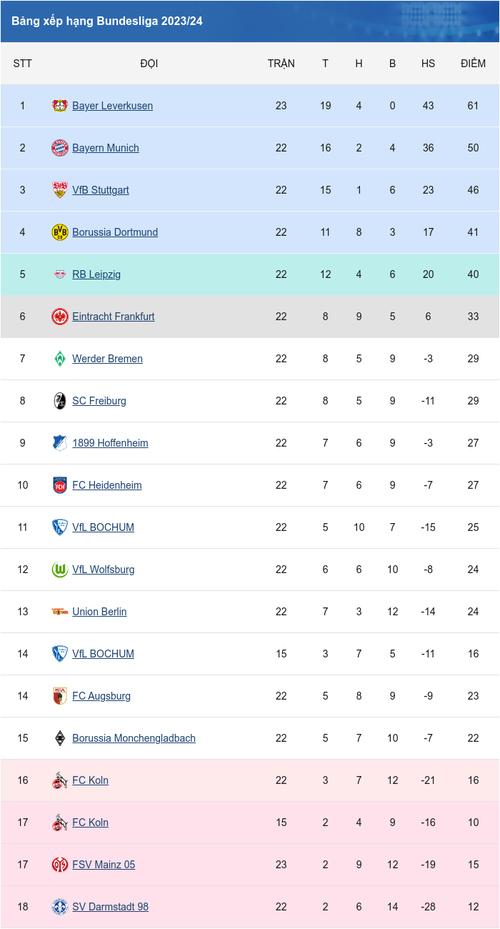Click the SV Darmstadt 98 crest

point(60,906)
